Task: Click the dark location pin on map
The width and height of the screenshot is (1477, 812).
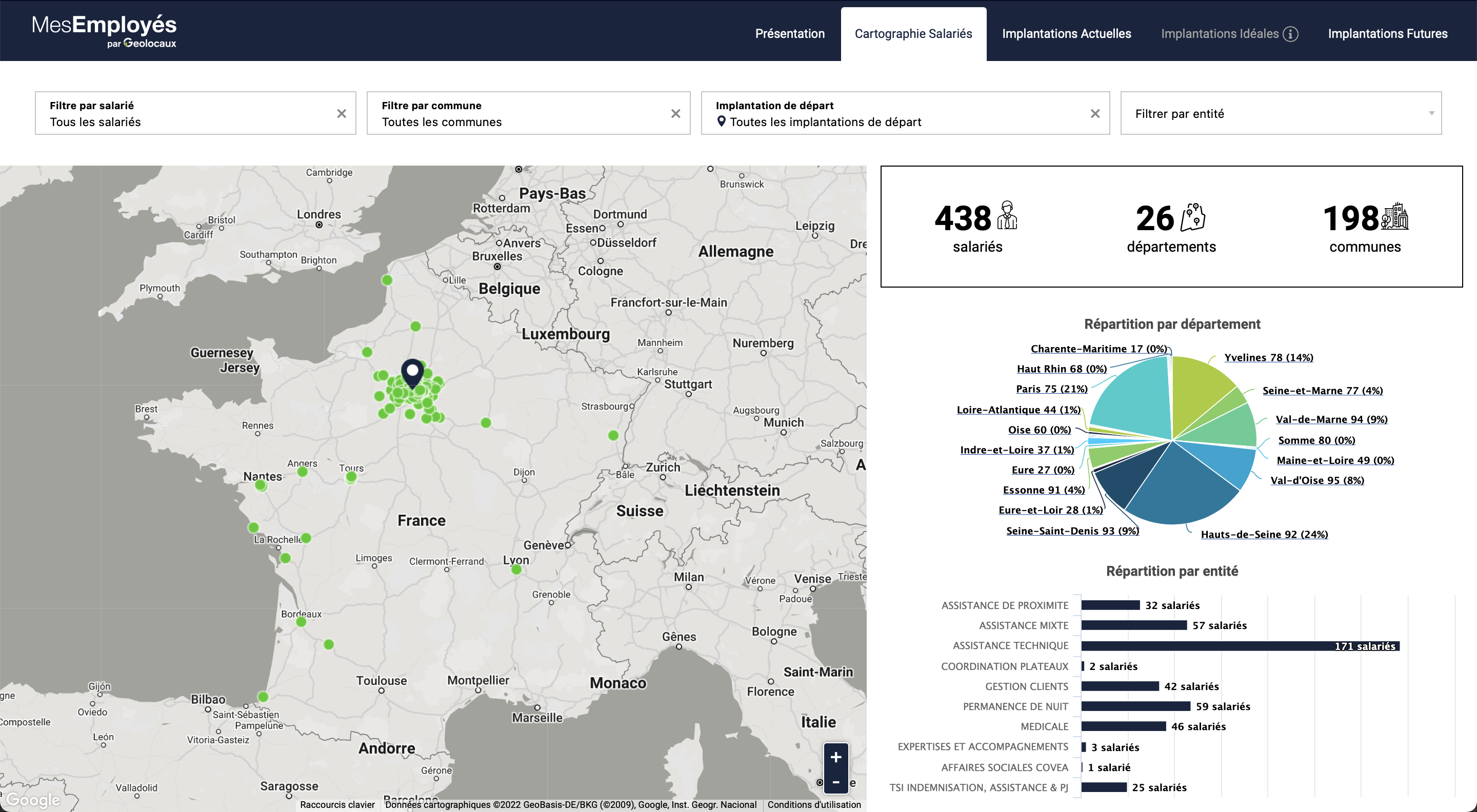Action: (x=412, y=373)
